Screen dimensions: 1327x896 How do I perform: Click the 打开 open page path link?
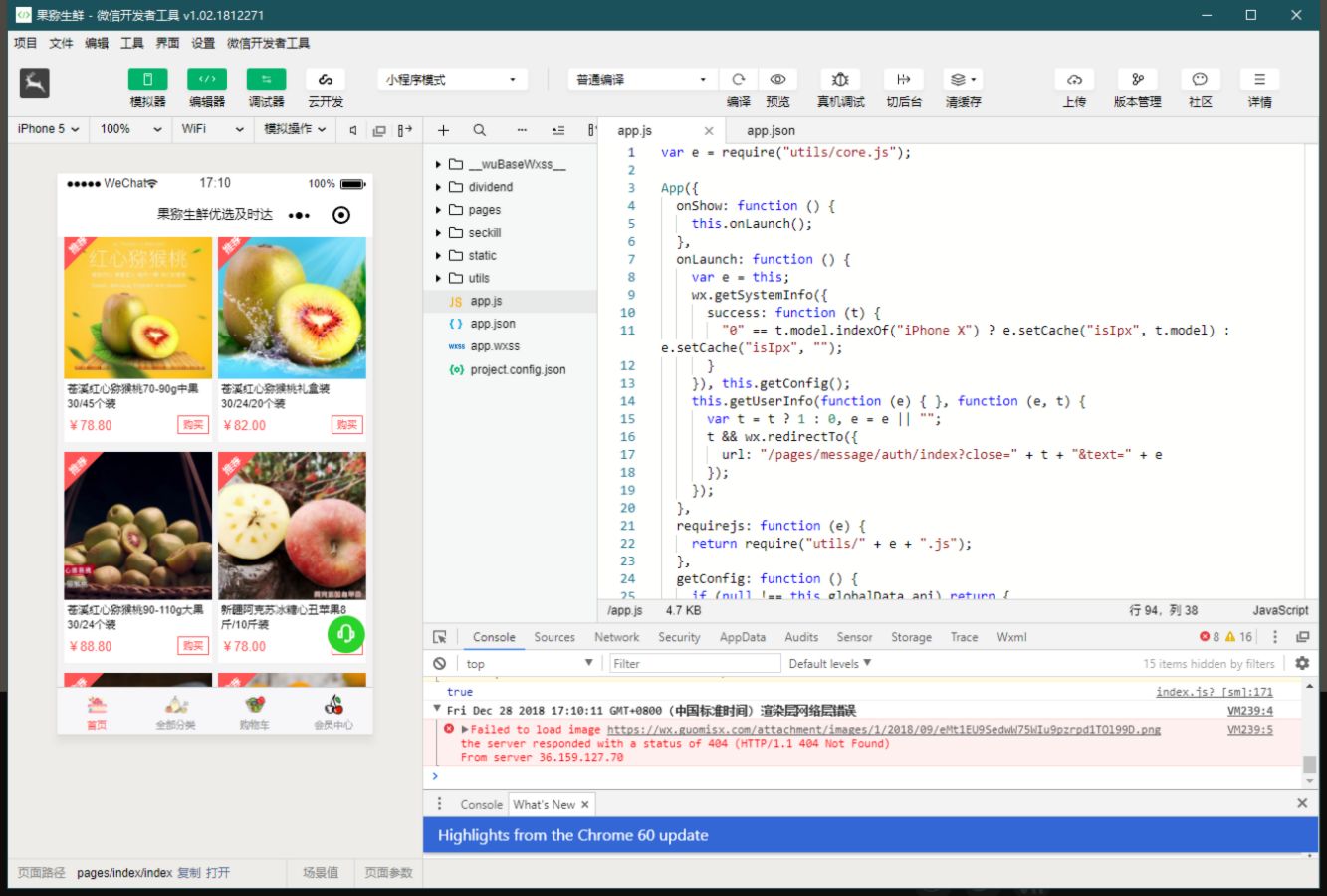coord(218,872)
